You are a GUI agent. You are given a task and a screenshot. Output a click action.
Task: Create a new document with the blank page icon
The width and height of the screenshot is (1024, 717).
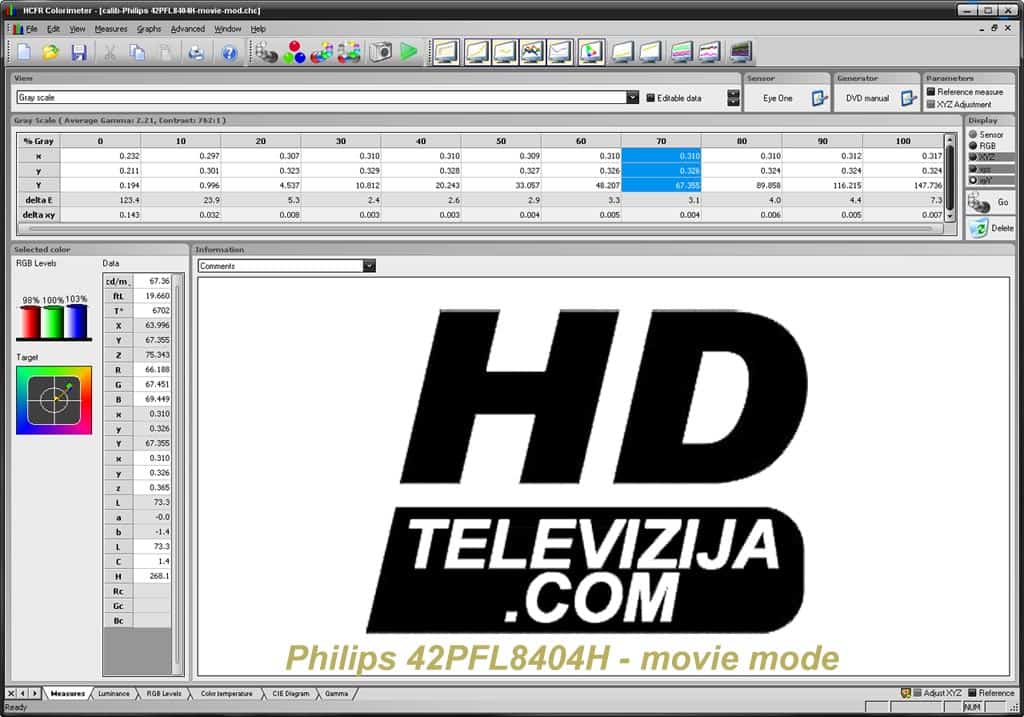[x=24, y=52]
